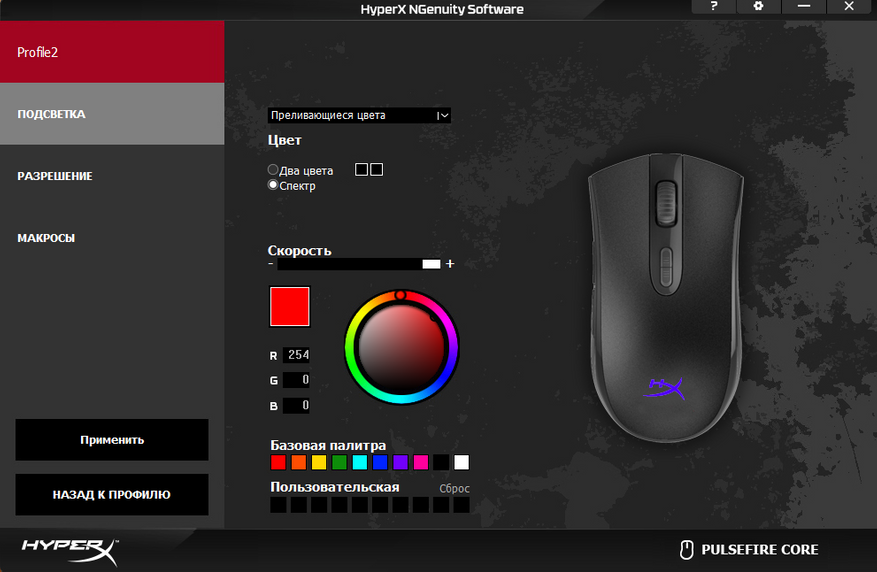Click inside the color wheel saturation disc
This screenshot has height=572, width=877.
[x=402, y=347]
